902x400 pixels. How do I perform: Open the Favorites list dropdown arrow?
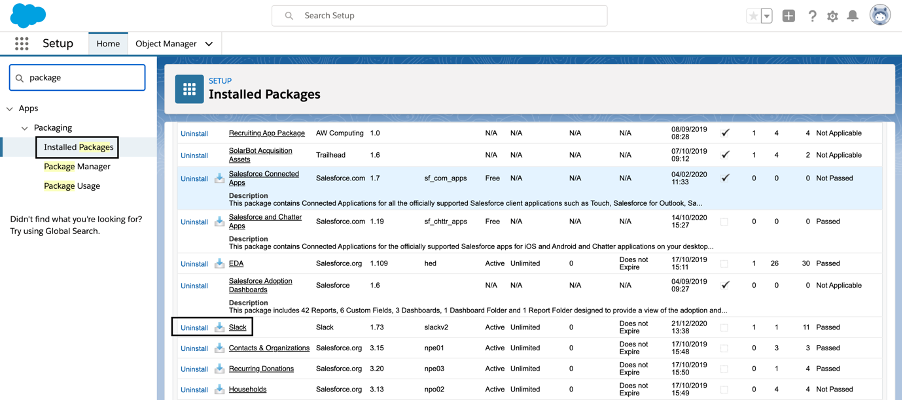point(766,16)
